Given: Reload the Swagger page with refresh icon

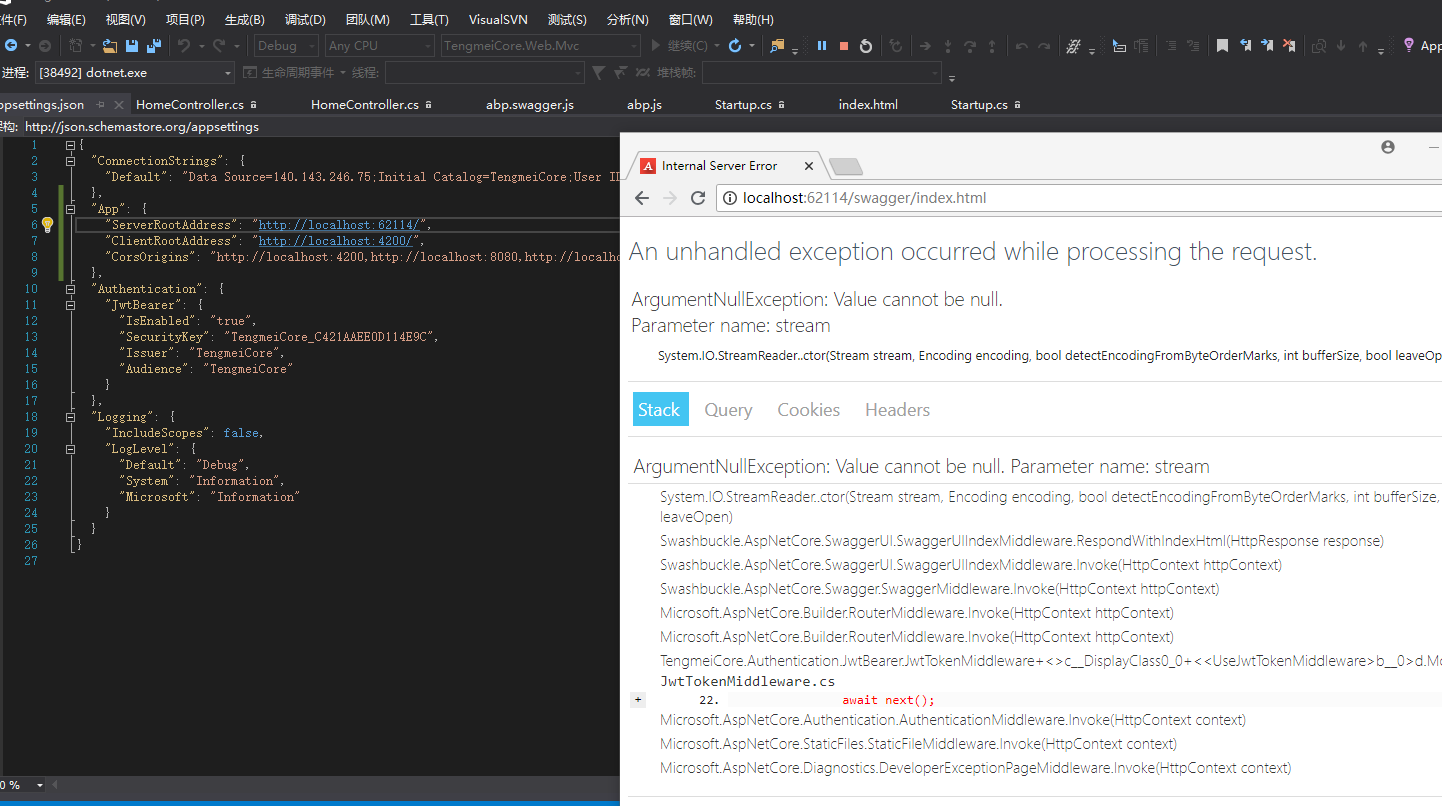Looking at the screenshot, I should (x=698, y=198).
